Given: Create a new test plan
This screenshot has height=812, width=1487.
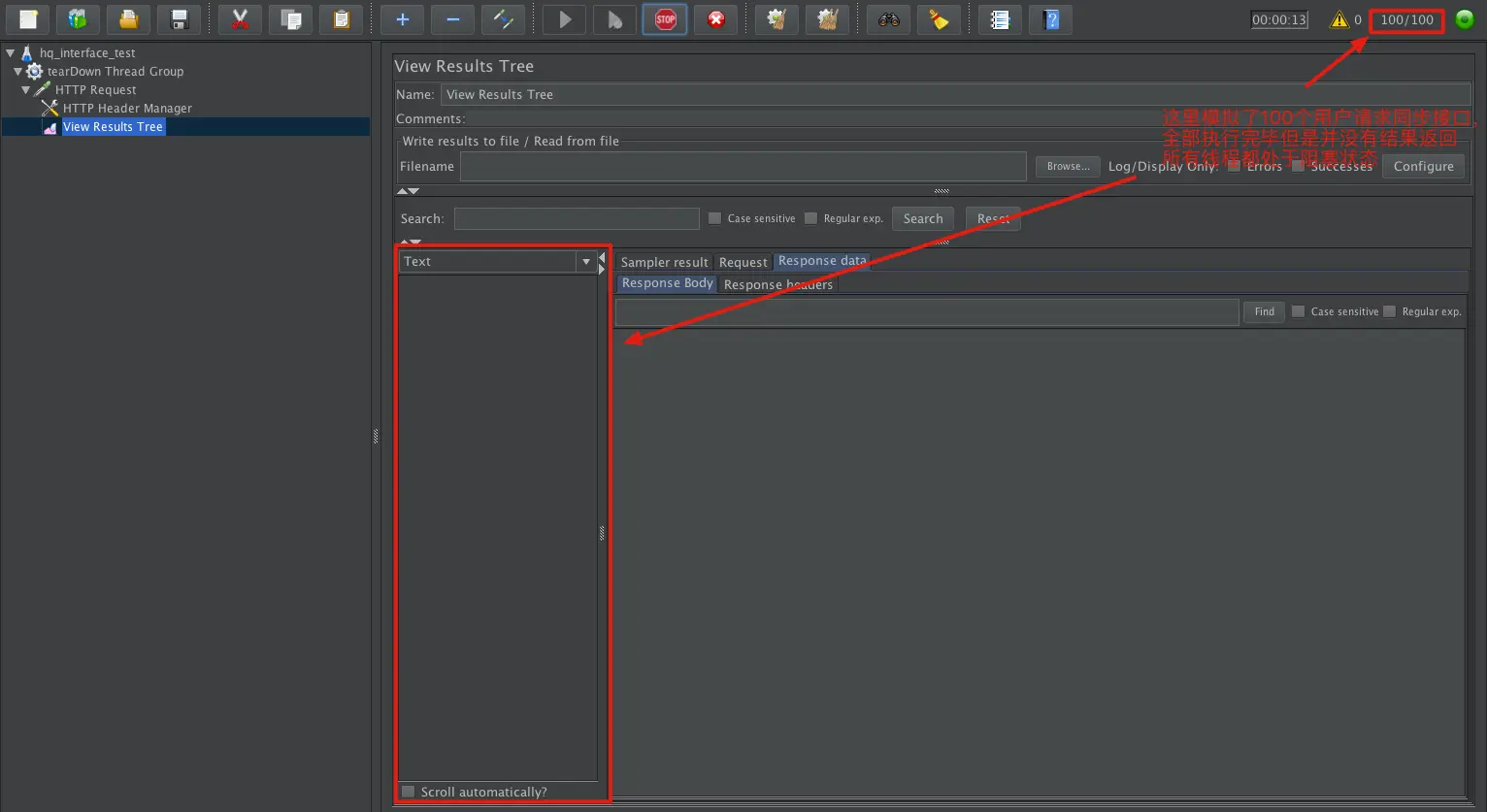Looking at the screenshot, I should pos(27,18).
